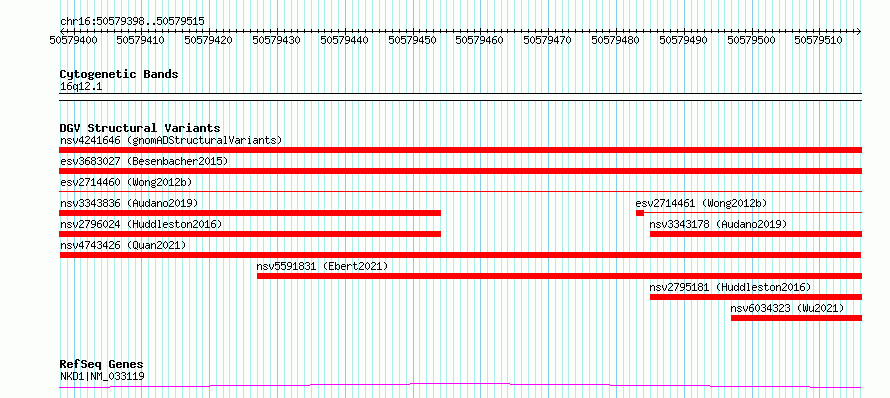The height and width of the screenshot is (398, 890).
Task: Click label nsv3343178 (Audano2019)
Action: [718, 224]
